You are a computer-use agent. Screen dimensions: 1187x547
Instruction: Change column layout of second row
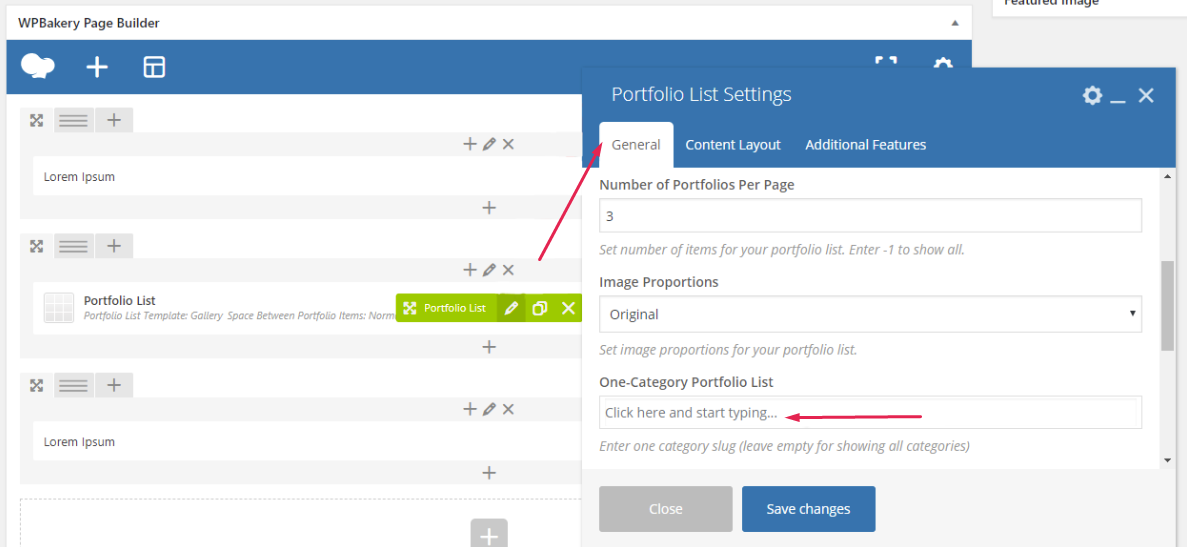click(x=73, y=246)
